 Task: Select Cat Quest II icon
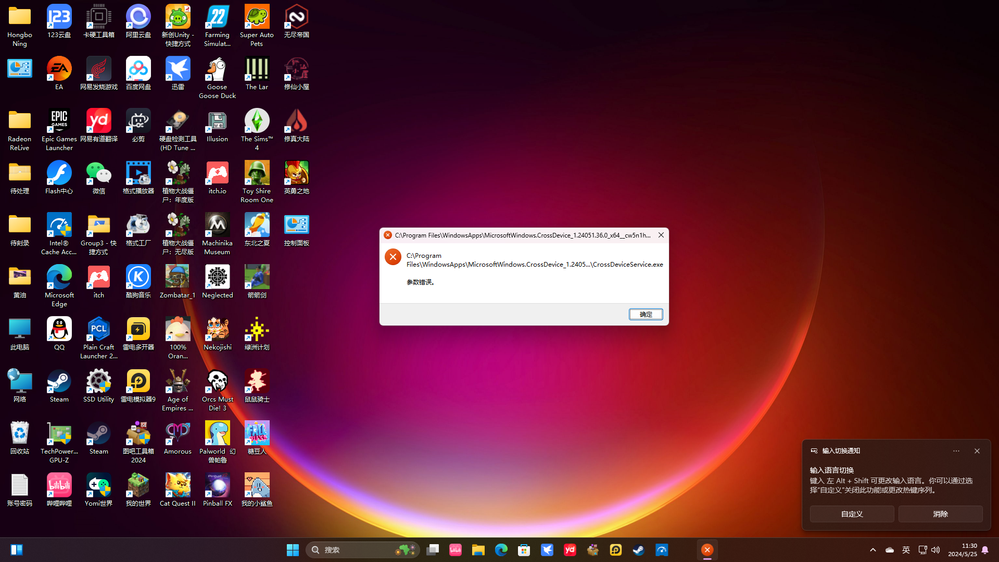pyautogui.click(x=178, y=490)
